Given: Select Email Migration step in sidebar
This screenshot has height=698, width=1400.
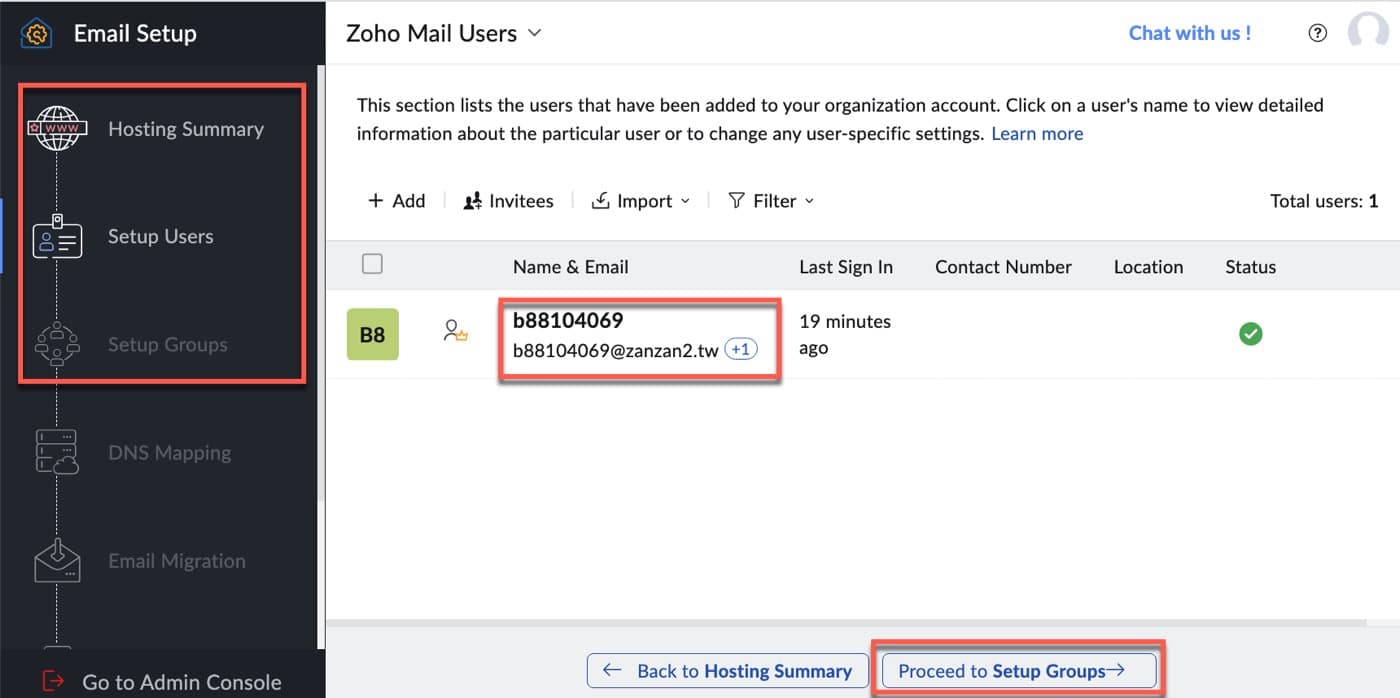Looking at the screenshot, I should (177, 561).
